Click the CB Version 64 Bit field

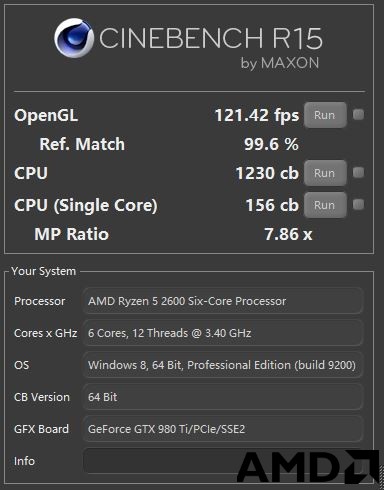tap(223, 397)
